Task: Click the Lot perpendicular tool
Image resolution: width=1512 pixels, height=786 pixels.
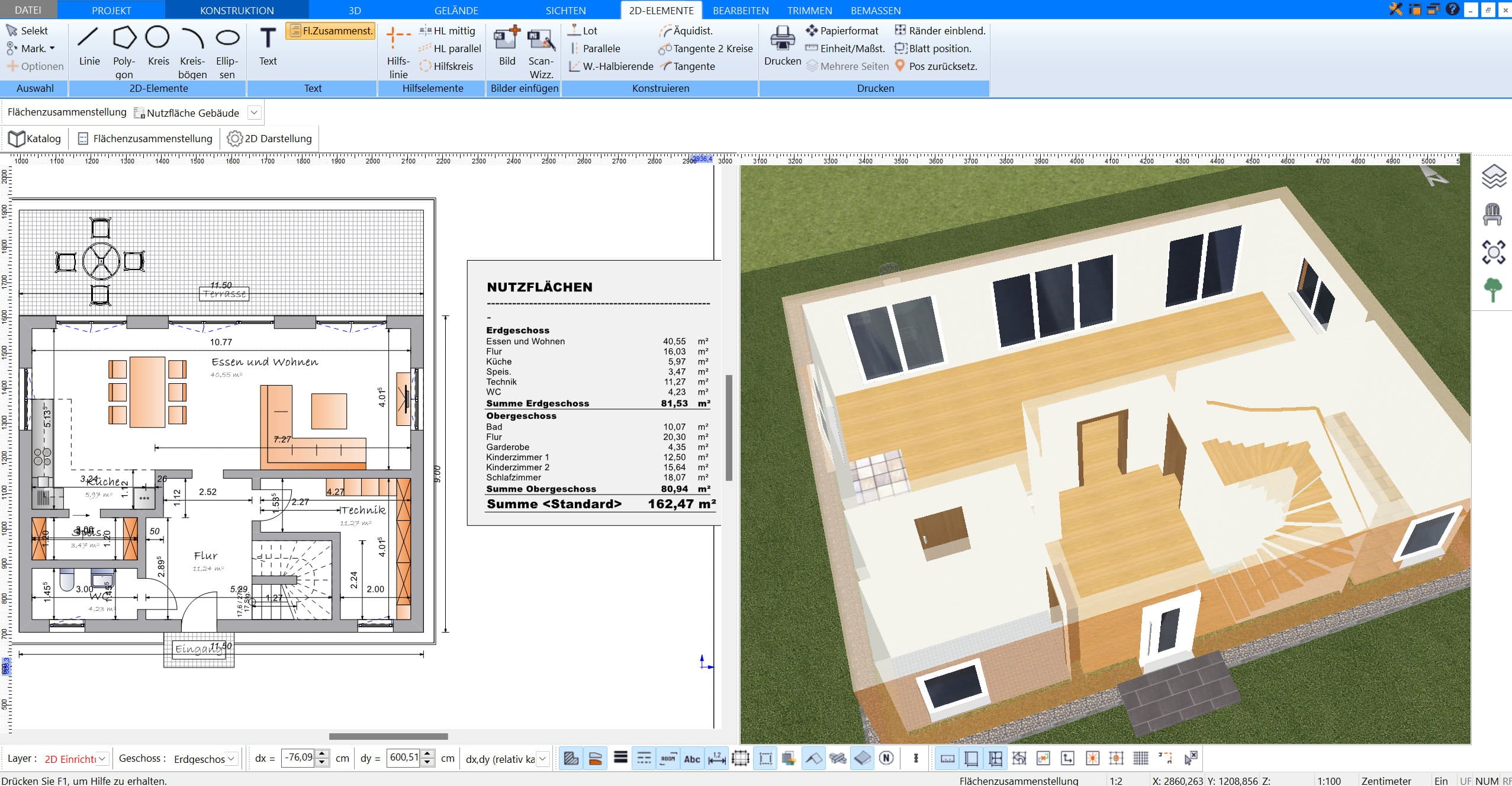Action: (x=583, y=30)
